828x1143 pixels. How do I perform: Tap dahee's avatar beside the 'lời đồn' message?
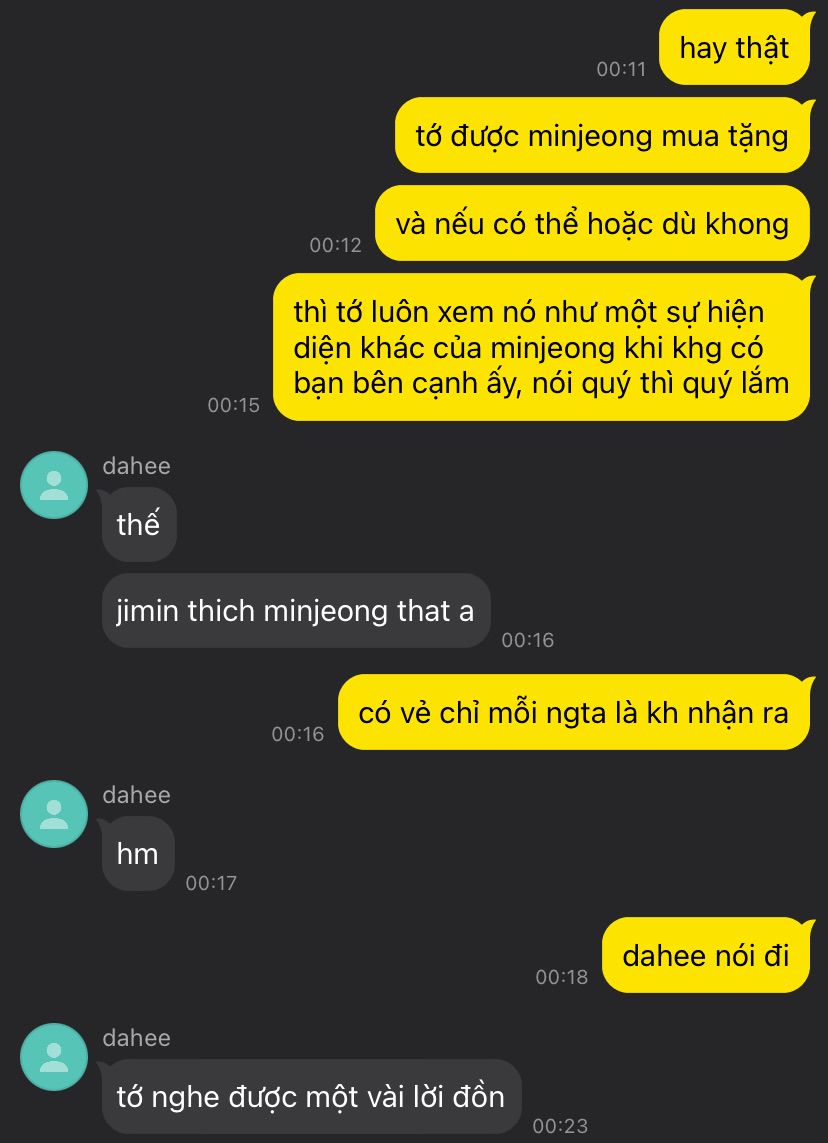54,1057
